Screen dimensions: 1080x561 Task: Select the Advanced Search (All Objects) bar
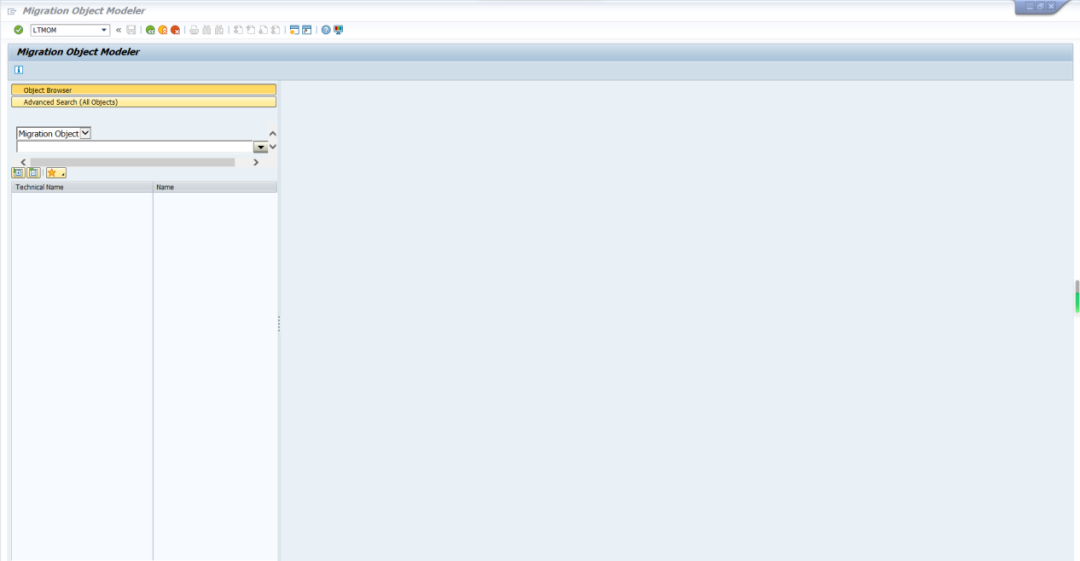point(143,102)
